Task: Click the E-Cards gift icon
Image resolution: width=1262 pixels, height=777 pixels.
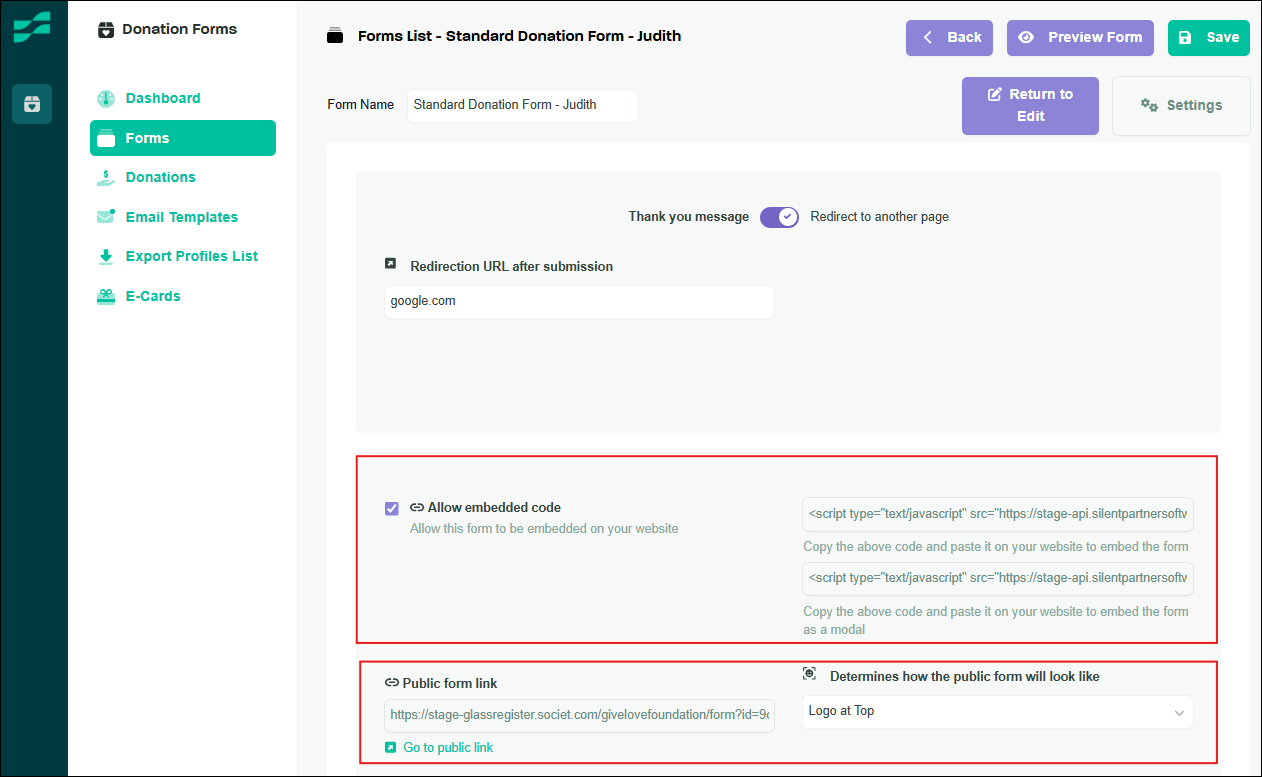Action: pos(106,296)
